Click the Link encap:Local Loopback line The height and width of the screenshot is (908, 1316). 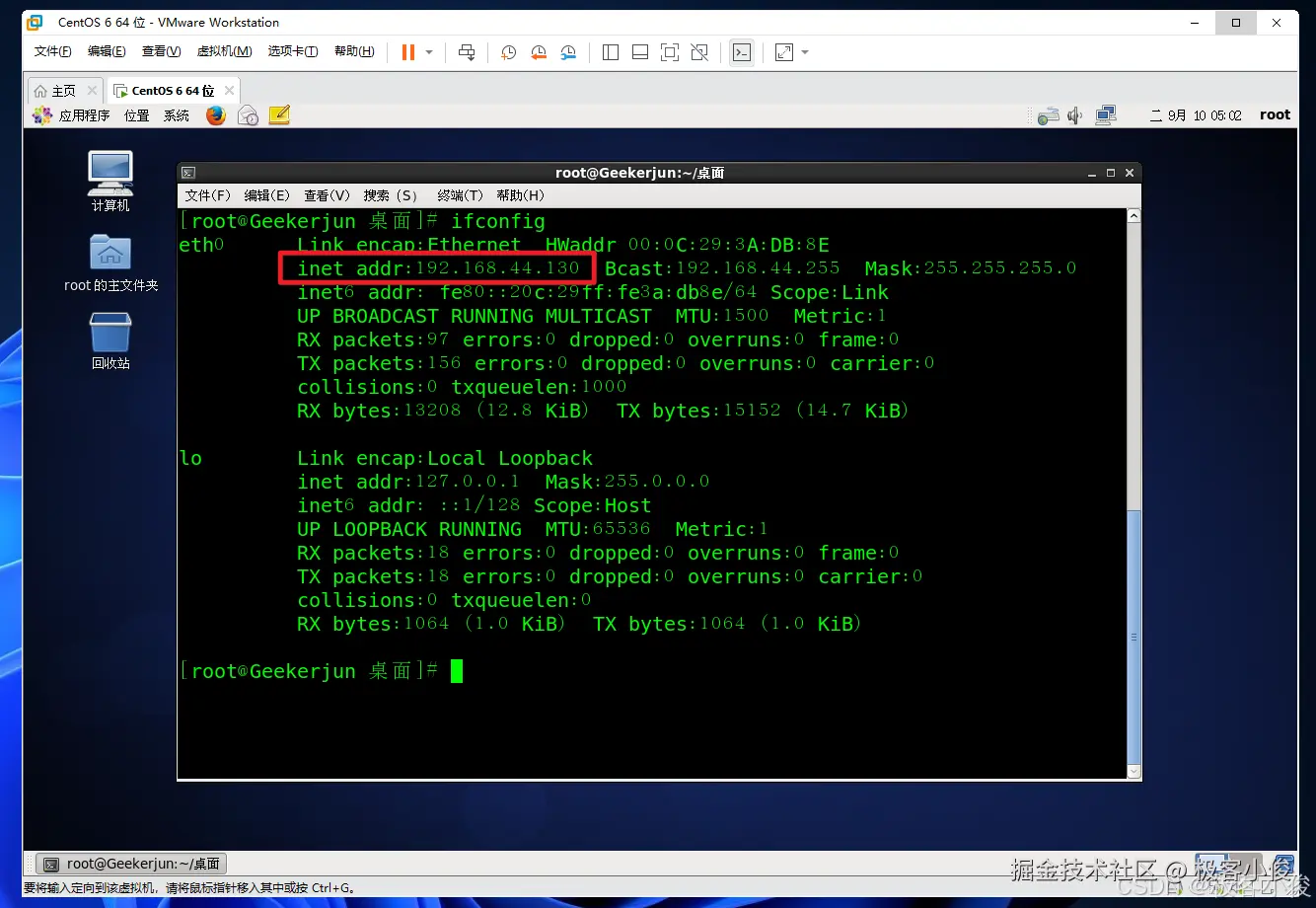click(x=445, y=458)
